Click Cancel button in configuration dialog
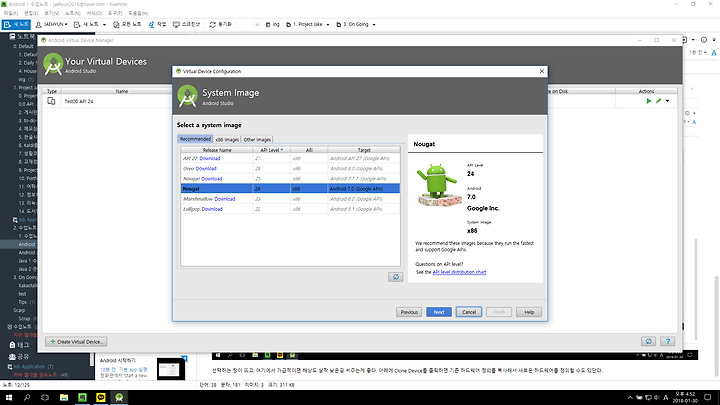 469,312
